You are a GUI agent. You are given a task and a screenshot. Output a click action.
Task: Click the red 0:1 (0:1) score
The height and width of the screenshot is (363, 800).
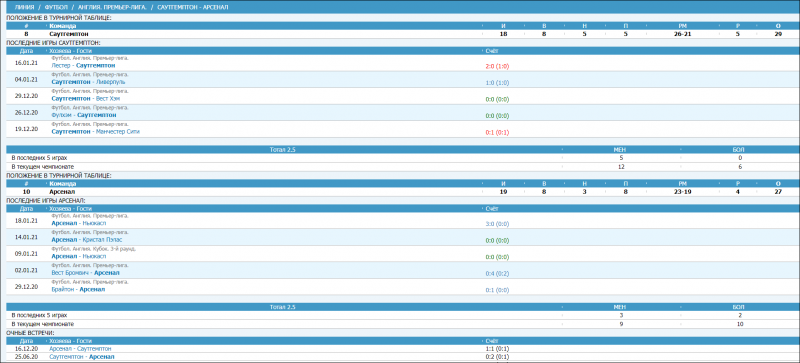[x=497, y=132]
